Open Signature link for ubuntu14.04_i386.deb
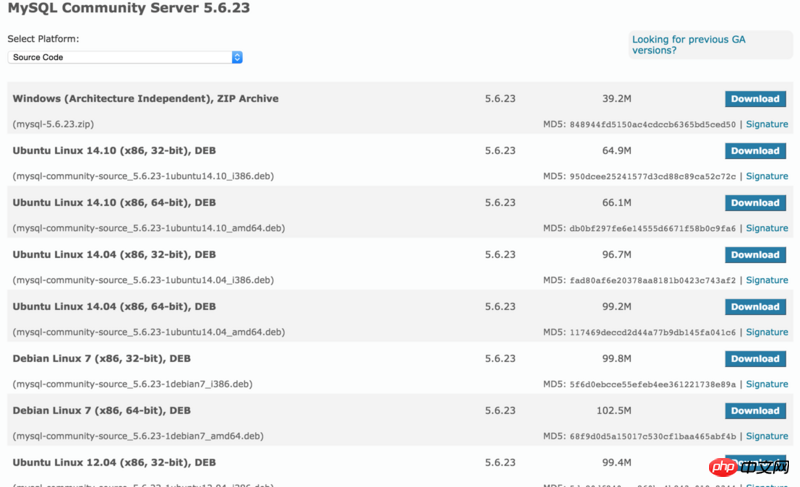The width and height of the screenshot is (800, 487). (767, 280)
